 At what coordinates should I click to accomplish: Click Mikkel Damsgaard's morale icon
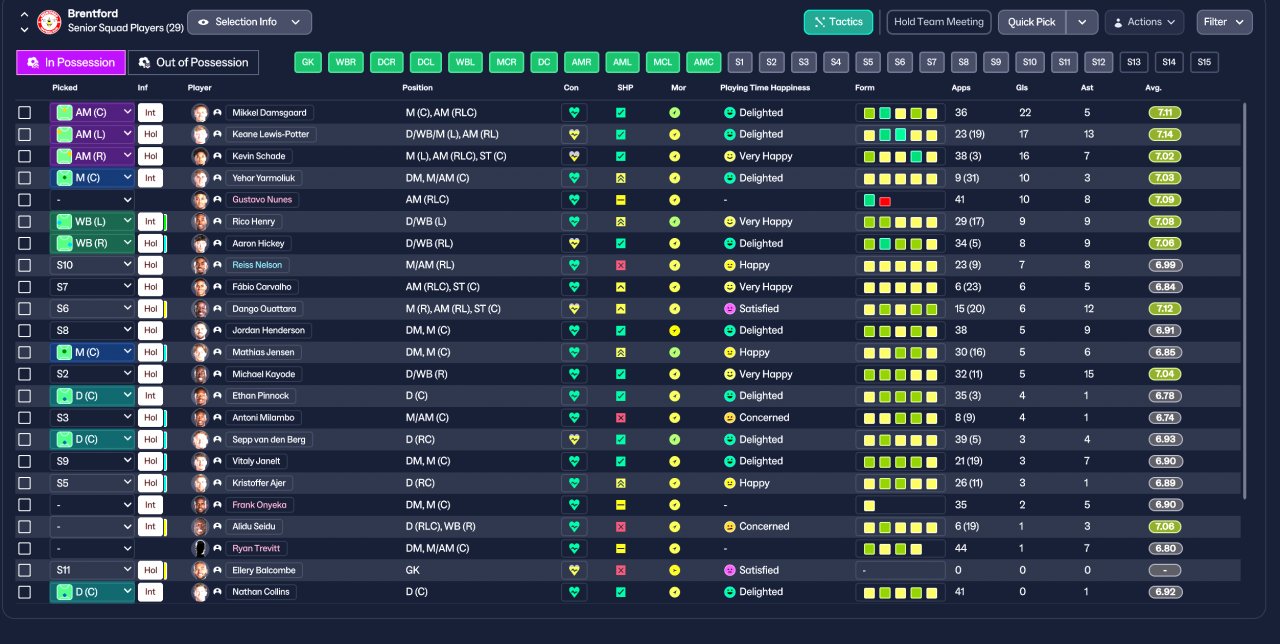675,113
